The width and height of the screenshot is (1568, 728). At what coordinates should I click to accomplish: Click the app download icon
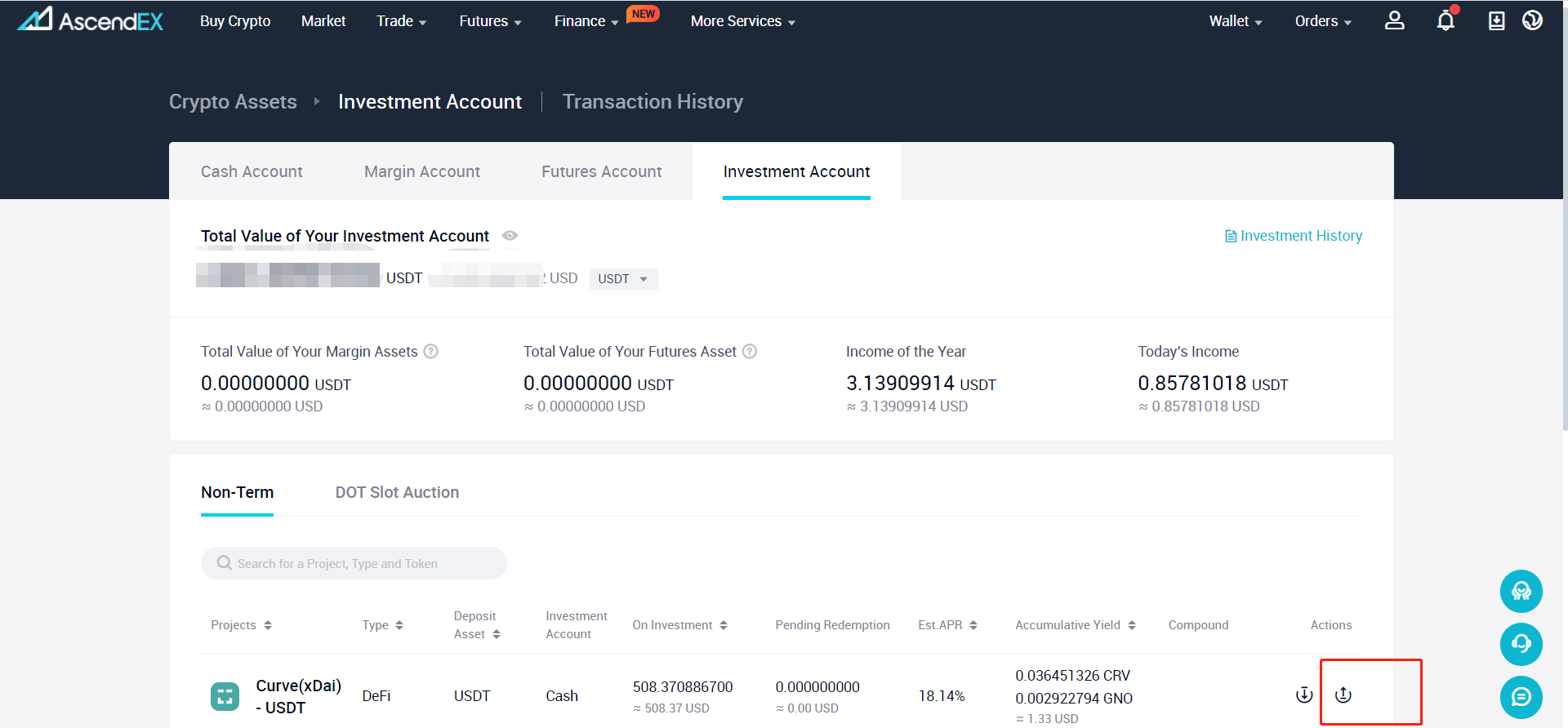pyautogui.click(x=1496, y=20)
